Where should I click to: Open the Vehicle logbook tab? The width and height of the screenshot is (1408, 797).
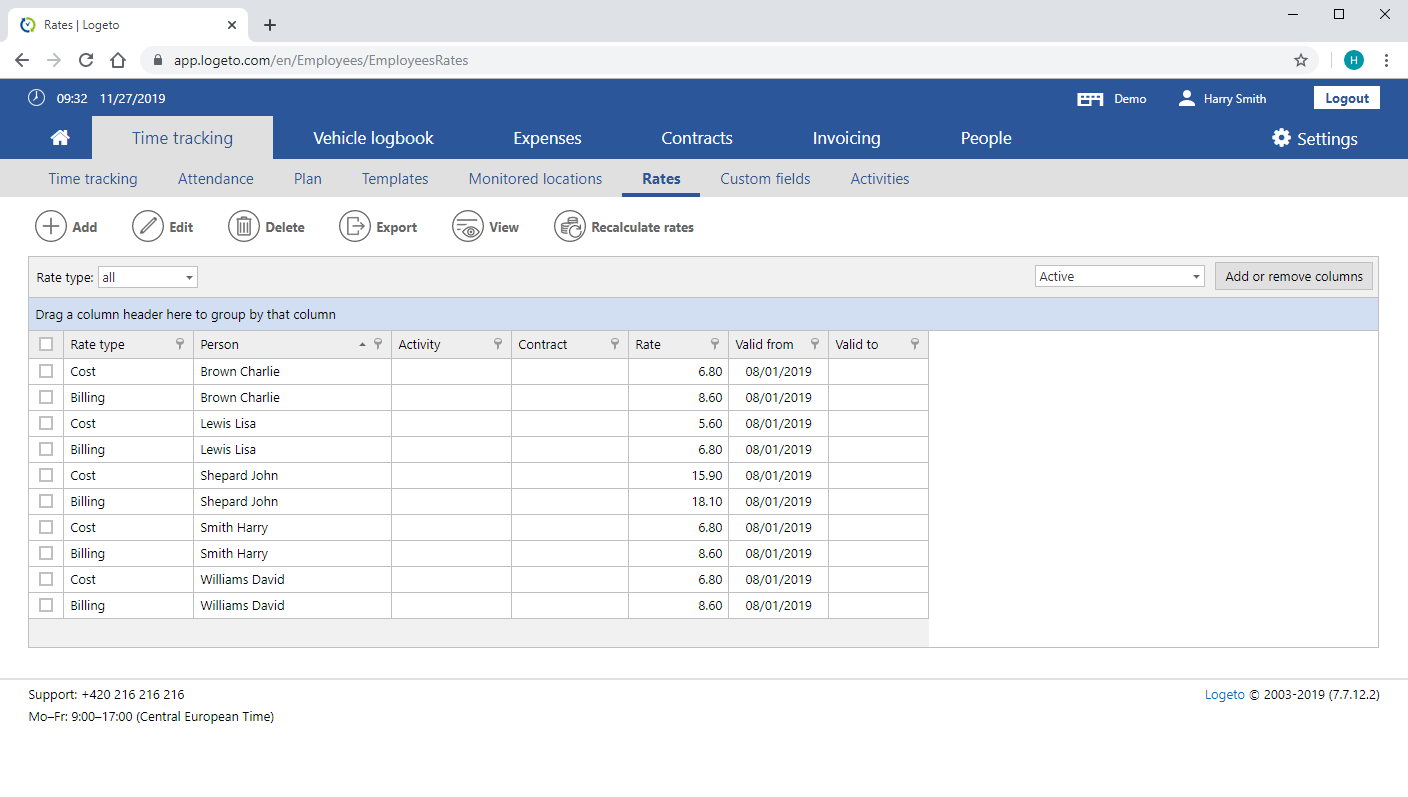click(374, 138)
